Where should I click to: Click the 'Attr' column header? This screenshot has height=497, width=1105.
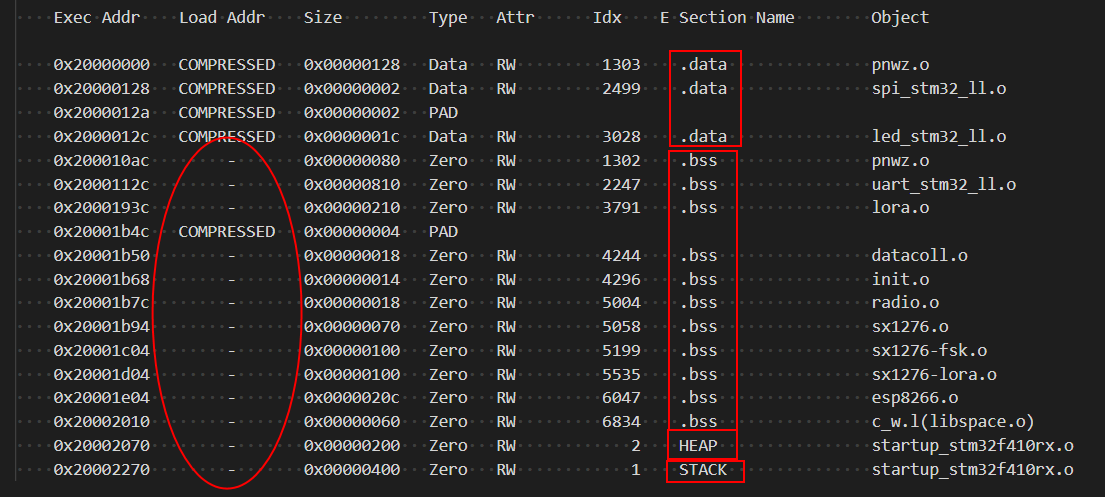tap(515, 18)
